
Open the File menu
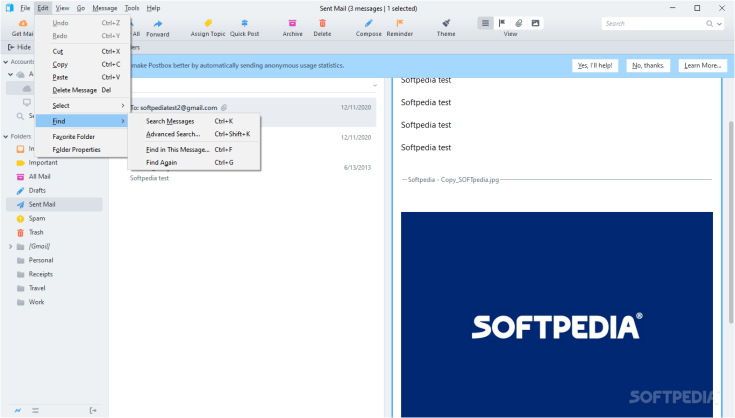(x=25, y=8)
